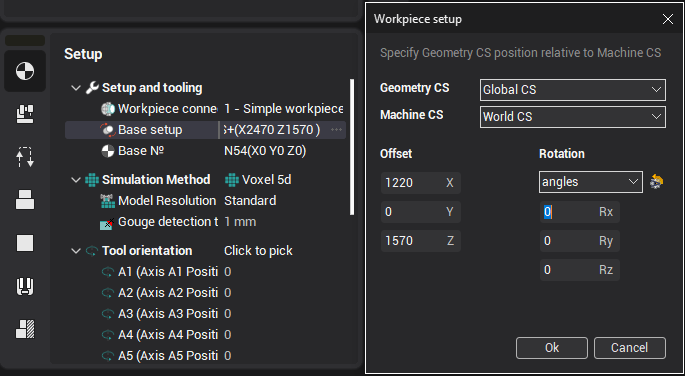Click the rotation reset icon next to angles

pyautogui.click(x=656, y=181)
